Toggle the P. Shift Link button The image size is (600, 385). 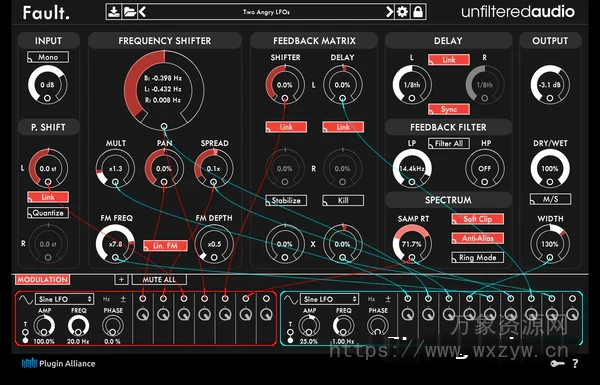click(48, 197)
